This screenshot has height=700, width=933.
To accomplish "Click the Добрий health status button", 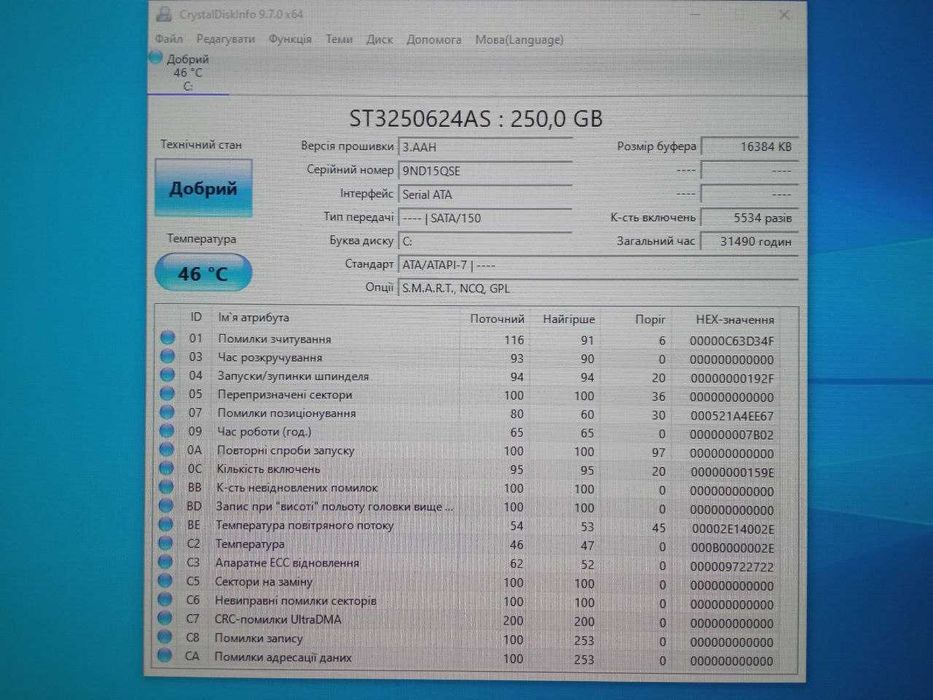I will pyautogui.click(x=203, y=188).
